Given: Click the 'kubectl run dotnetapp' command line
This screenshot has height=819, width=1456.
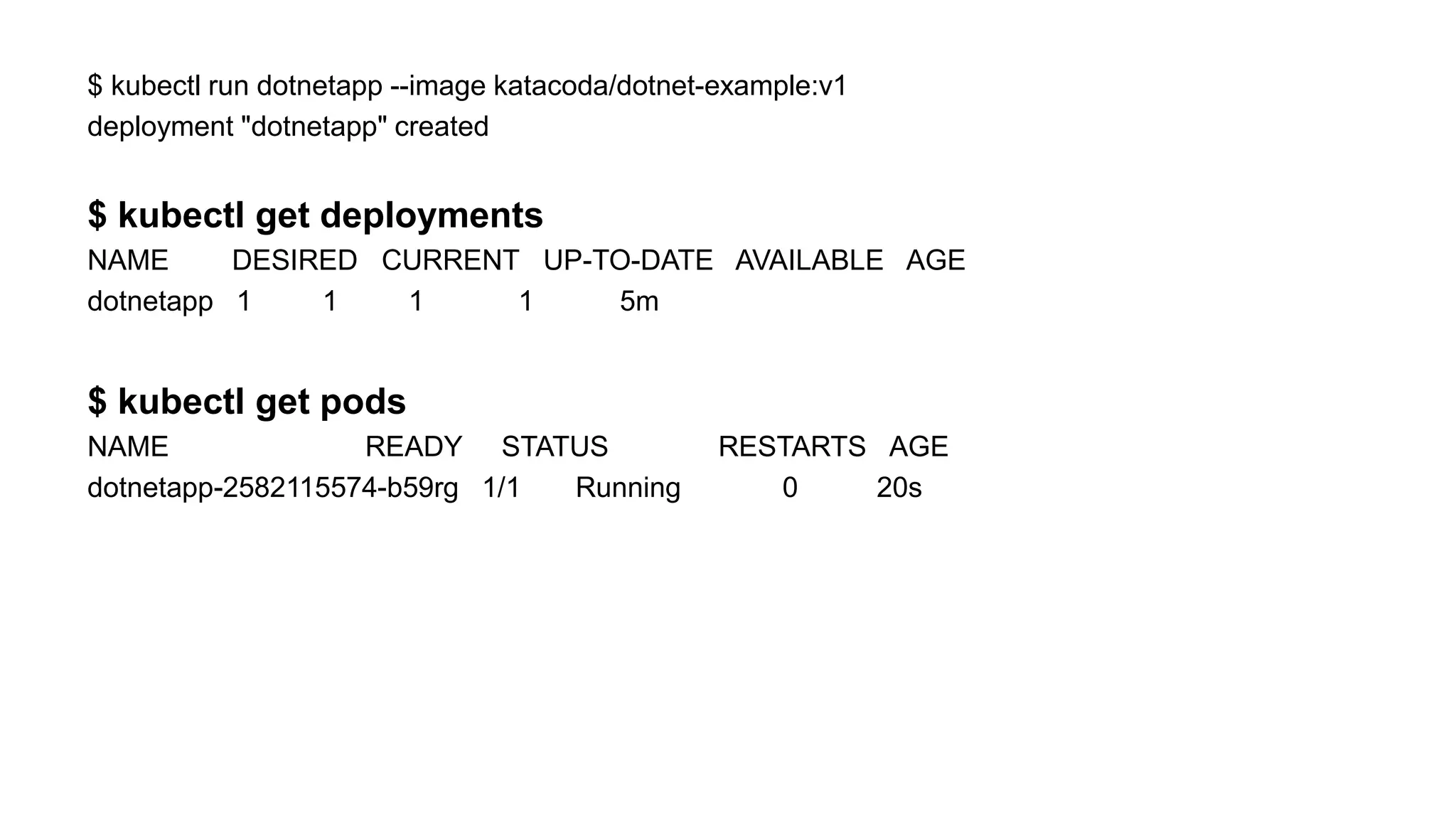Looking at the screenshot, I should [467, 86].
